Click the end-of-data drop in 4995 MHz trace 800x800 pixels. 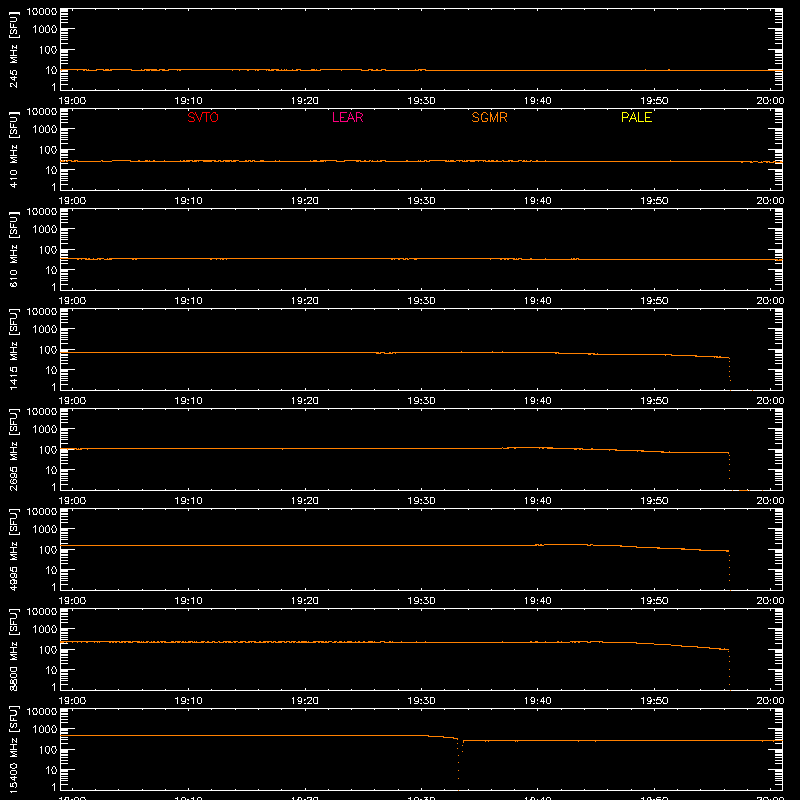[729, 570]
